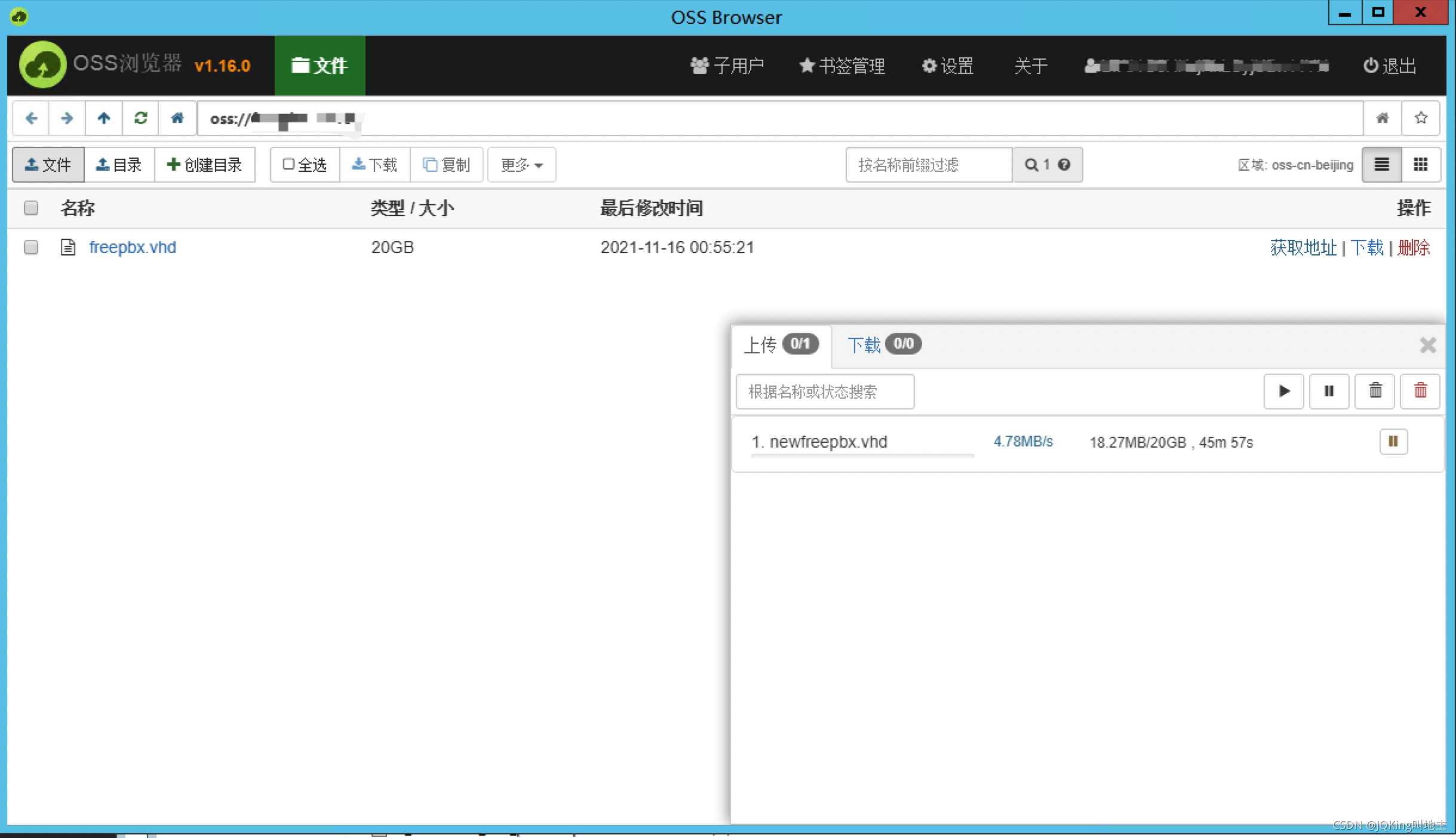This screenshot has height=838, width=1456.
Task: Switch to list view layout
Action: 1381,165
